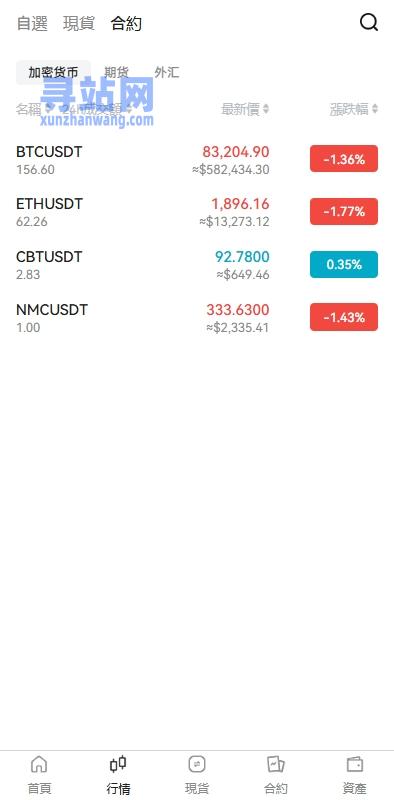Open search with the magnifier icon

click(x=368, y=22)
